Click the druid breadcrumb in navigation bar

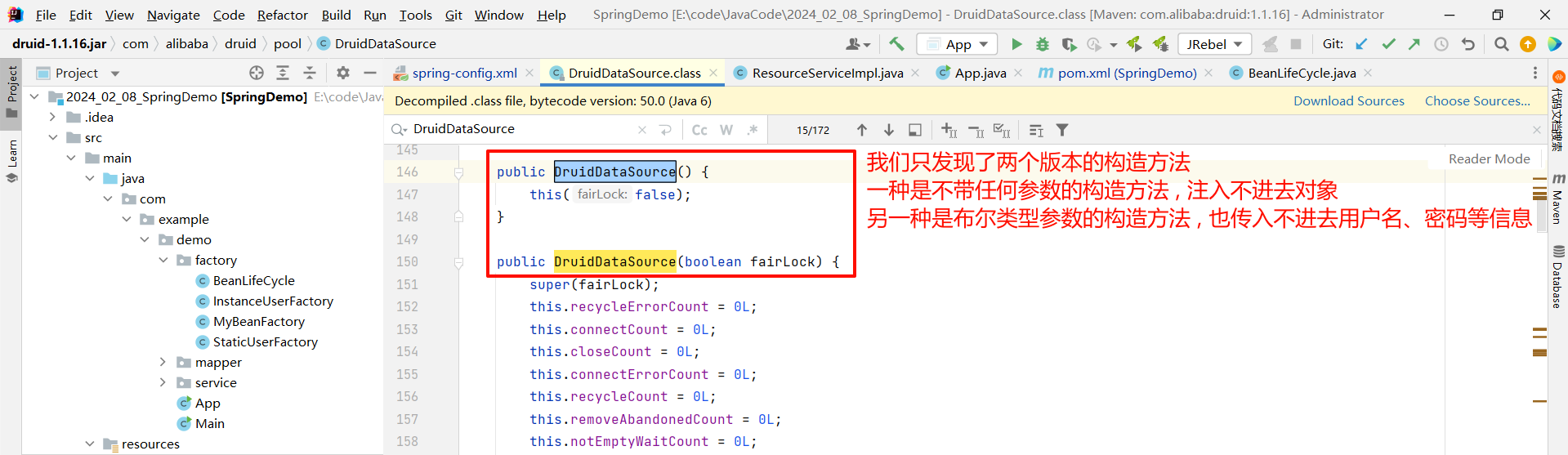[240, 43]
